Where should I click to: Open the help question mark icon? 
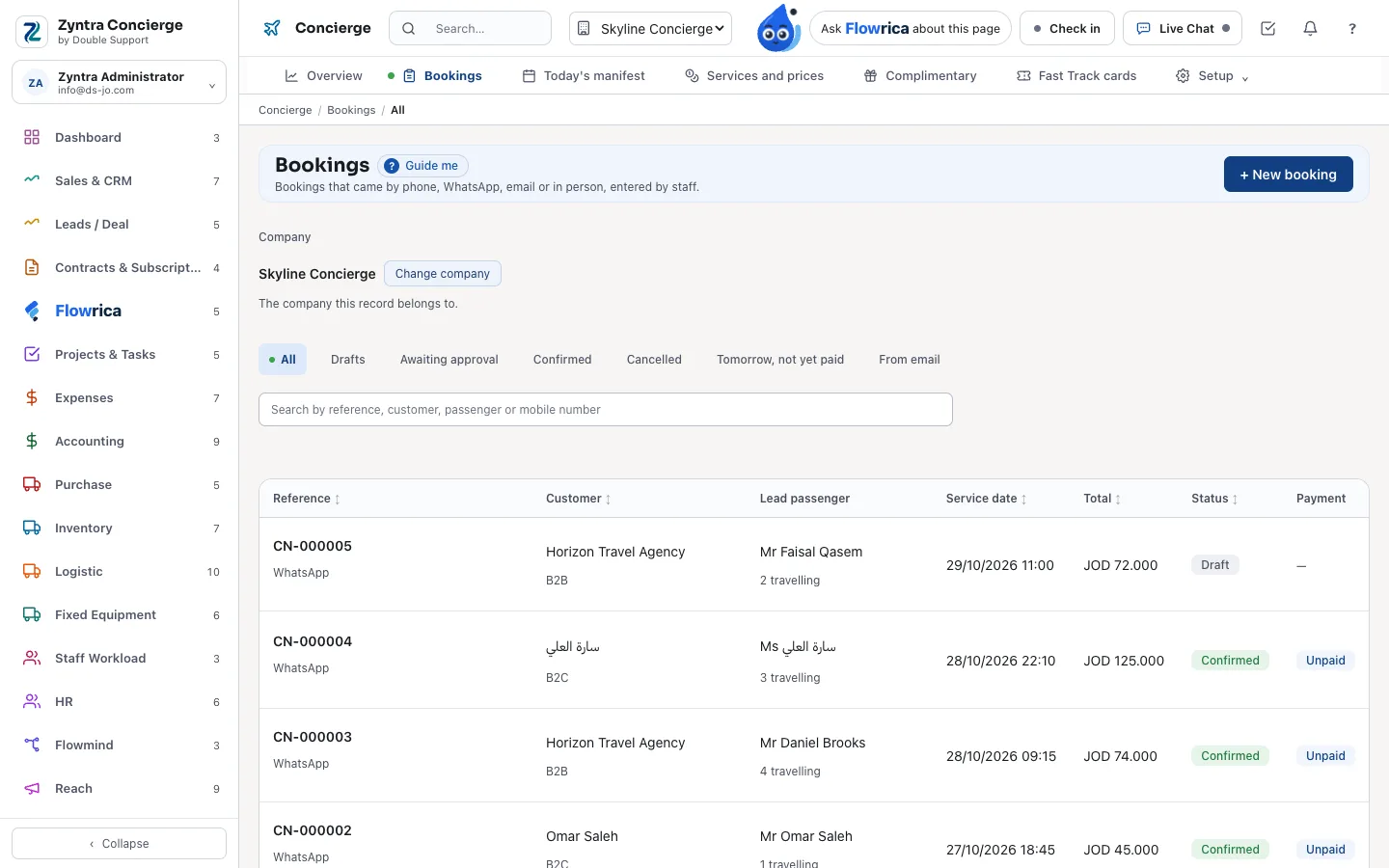1352,29
